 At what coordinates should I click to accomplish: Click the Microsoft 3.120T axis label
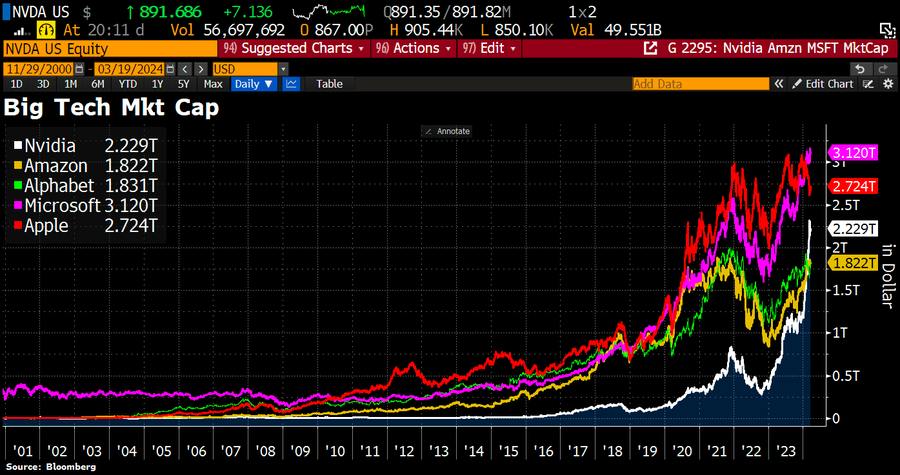[x=853, y=153]
